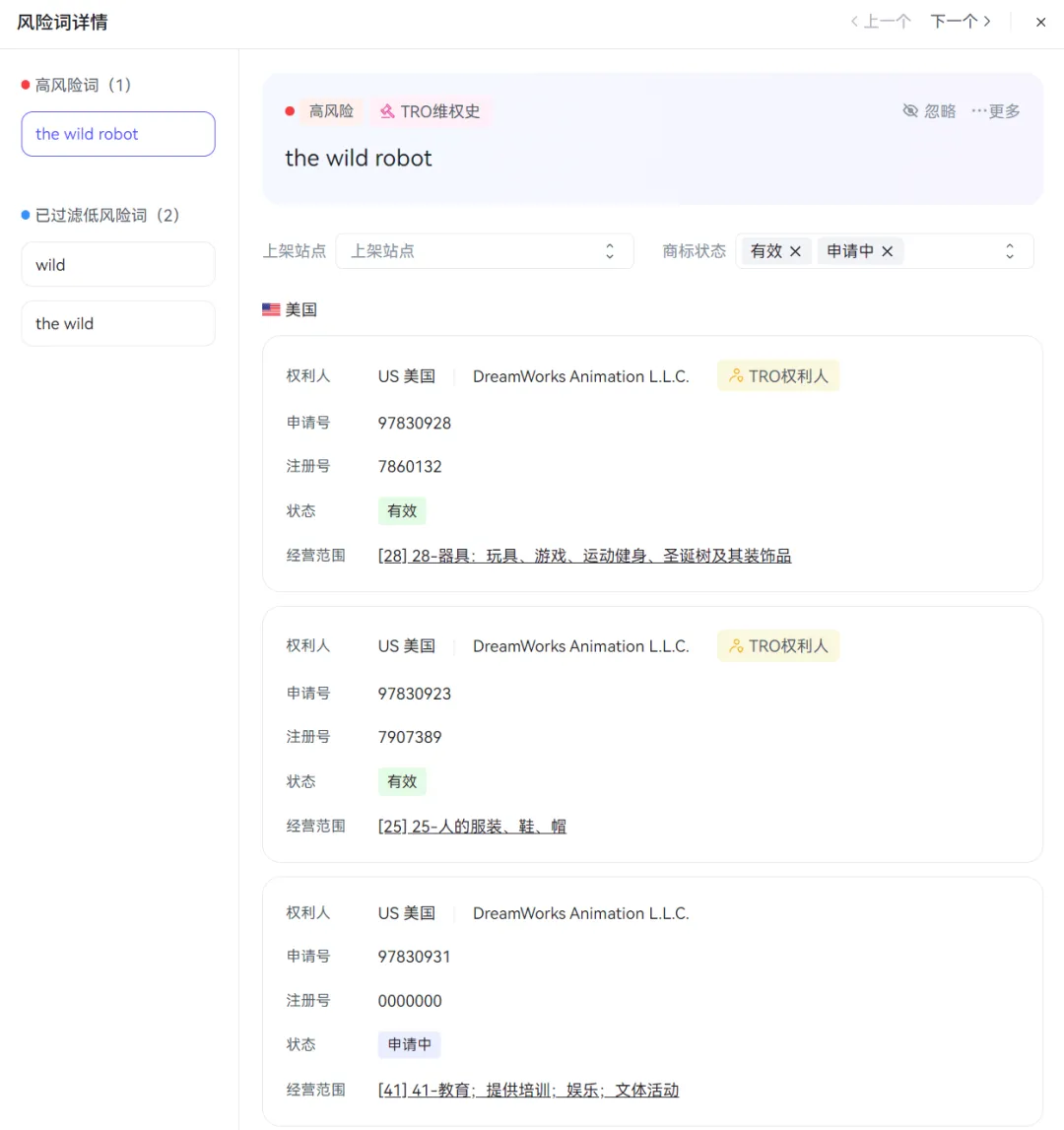Remove the 申请中 status filter tag
This screenshot has width=1064, height=1130.
pyautogui.click(x=888, y=251)
